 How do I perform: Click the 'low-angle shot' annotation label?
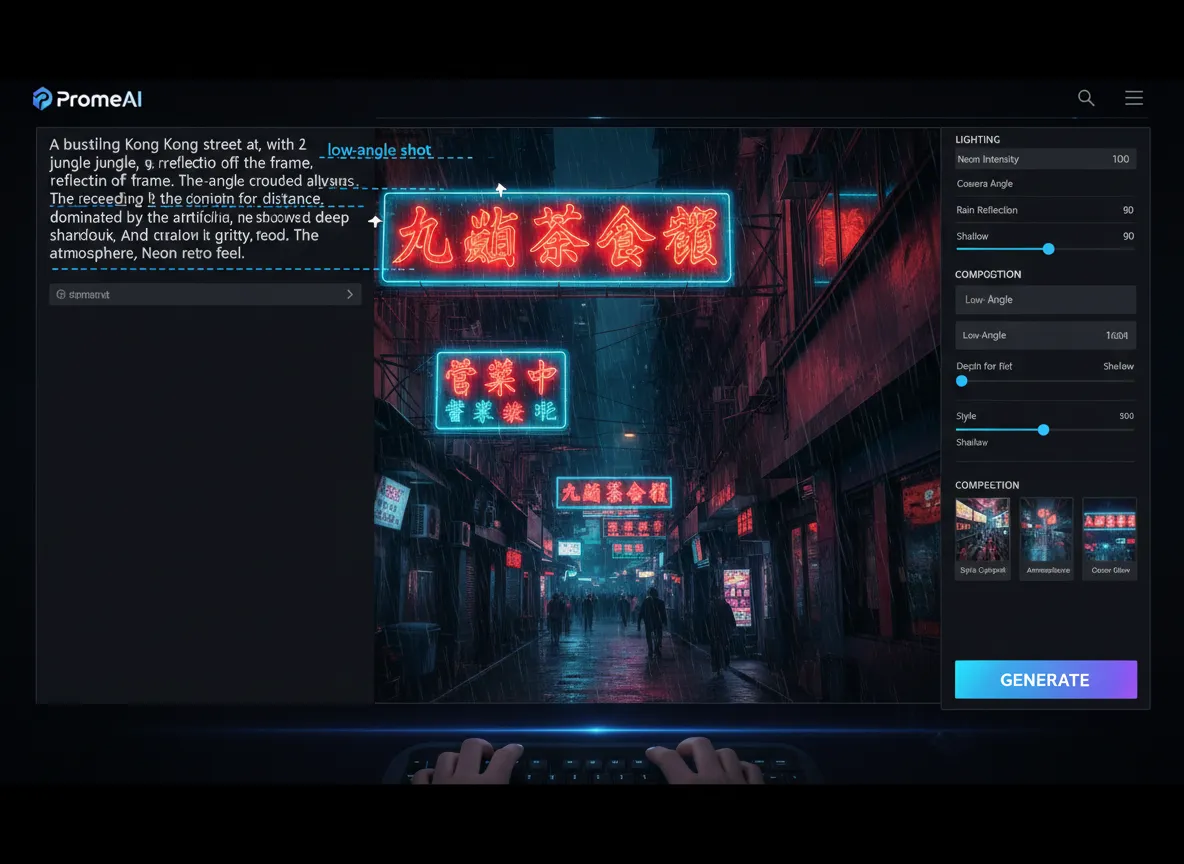(380, 151)
